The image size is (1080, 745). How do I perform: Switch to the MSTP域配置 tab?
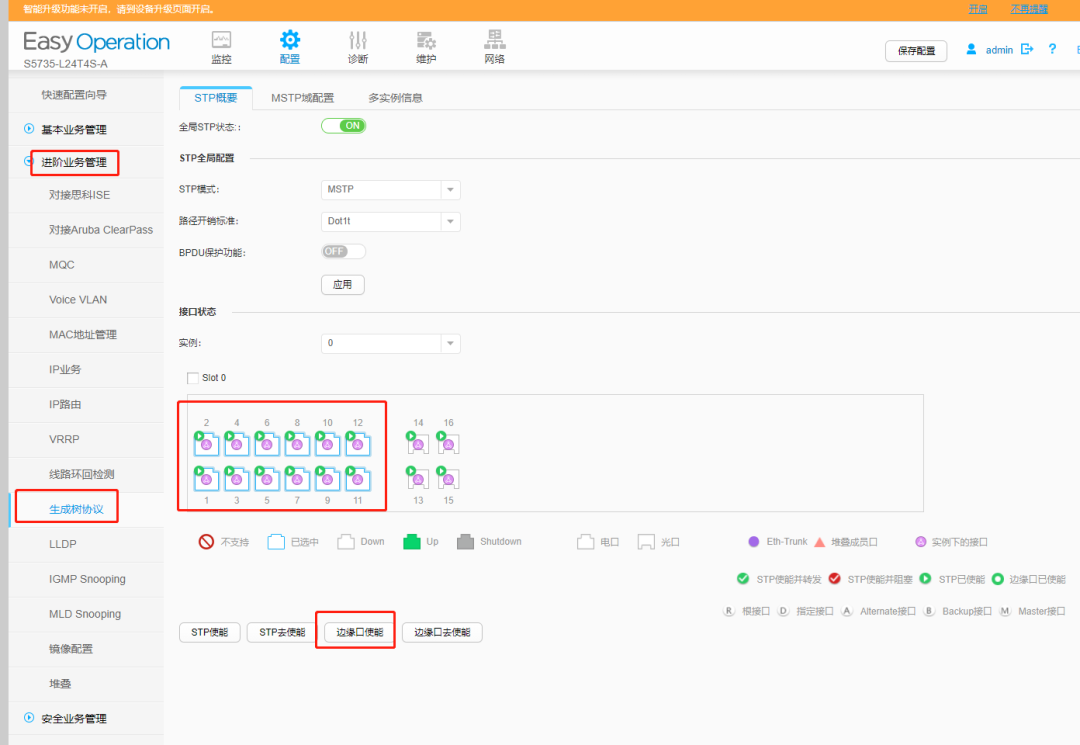pyautogui.click(x=302, y=98)
